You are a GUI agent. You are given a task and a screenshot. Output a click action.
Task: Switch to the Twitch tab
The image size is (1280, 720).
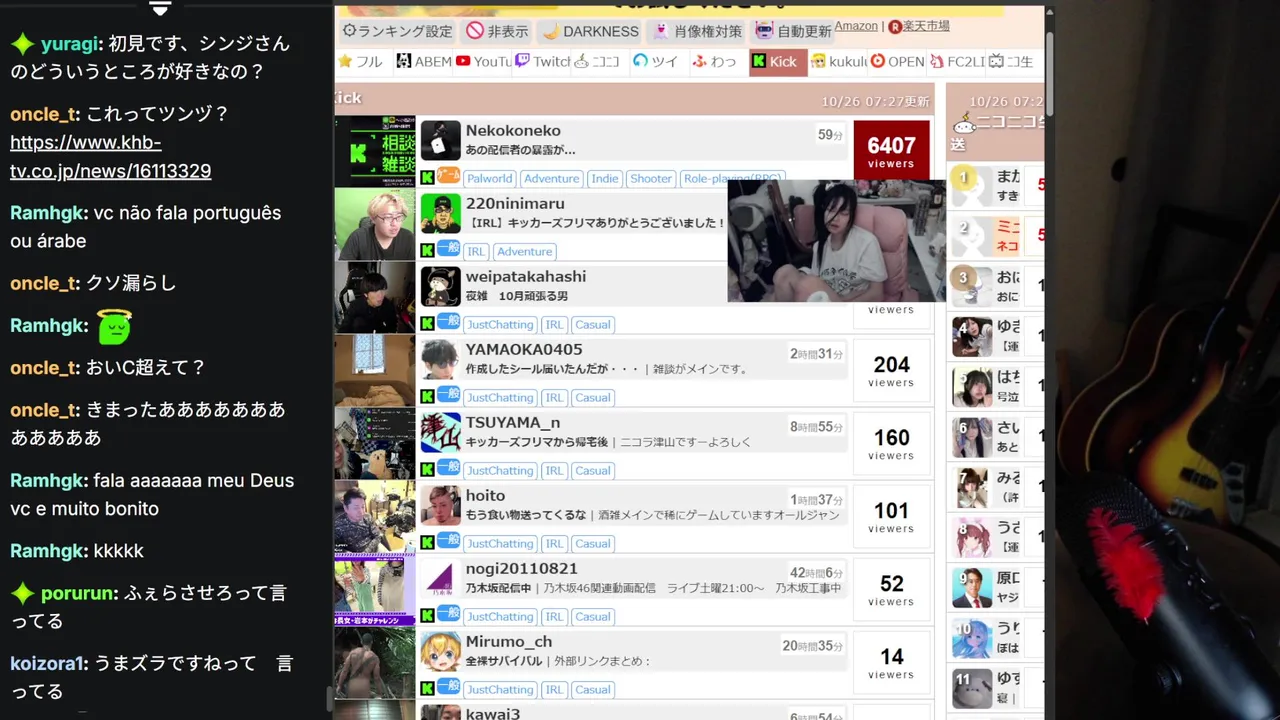tap(542, 61)
